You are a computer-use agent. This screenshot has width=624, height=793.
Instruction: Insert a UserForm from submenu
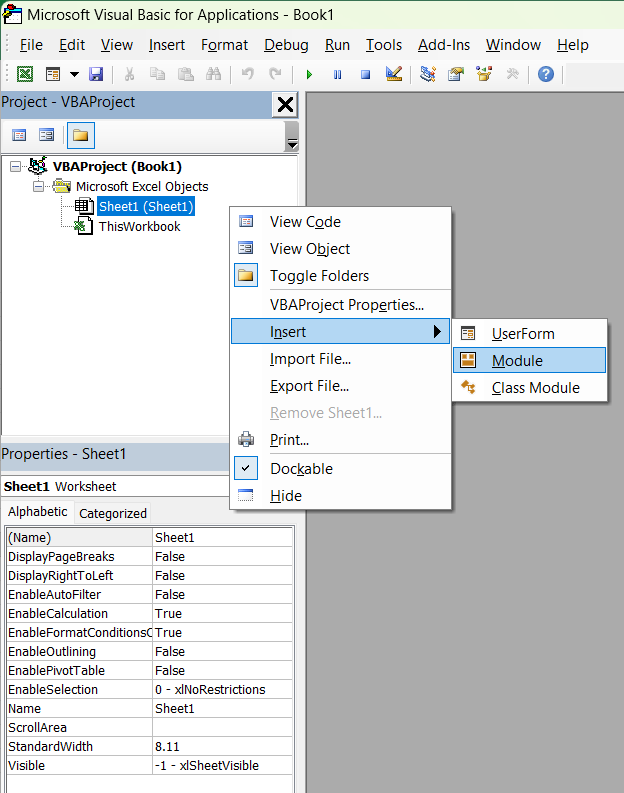coord(529,334)
